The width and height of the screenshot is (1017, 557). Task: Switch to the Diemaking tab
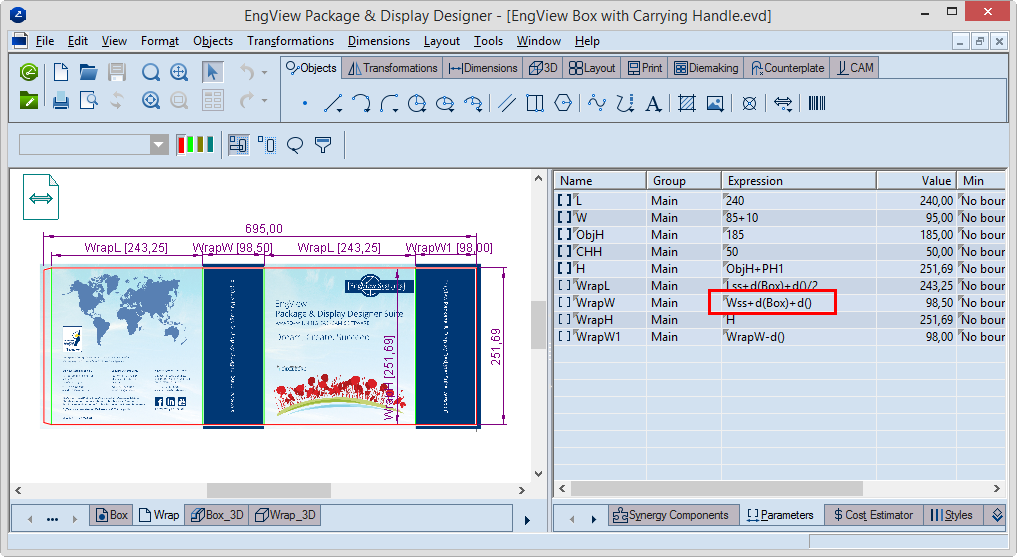coord(706,68)
